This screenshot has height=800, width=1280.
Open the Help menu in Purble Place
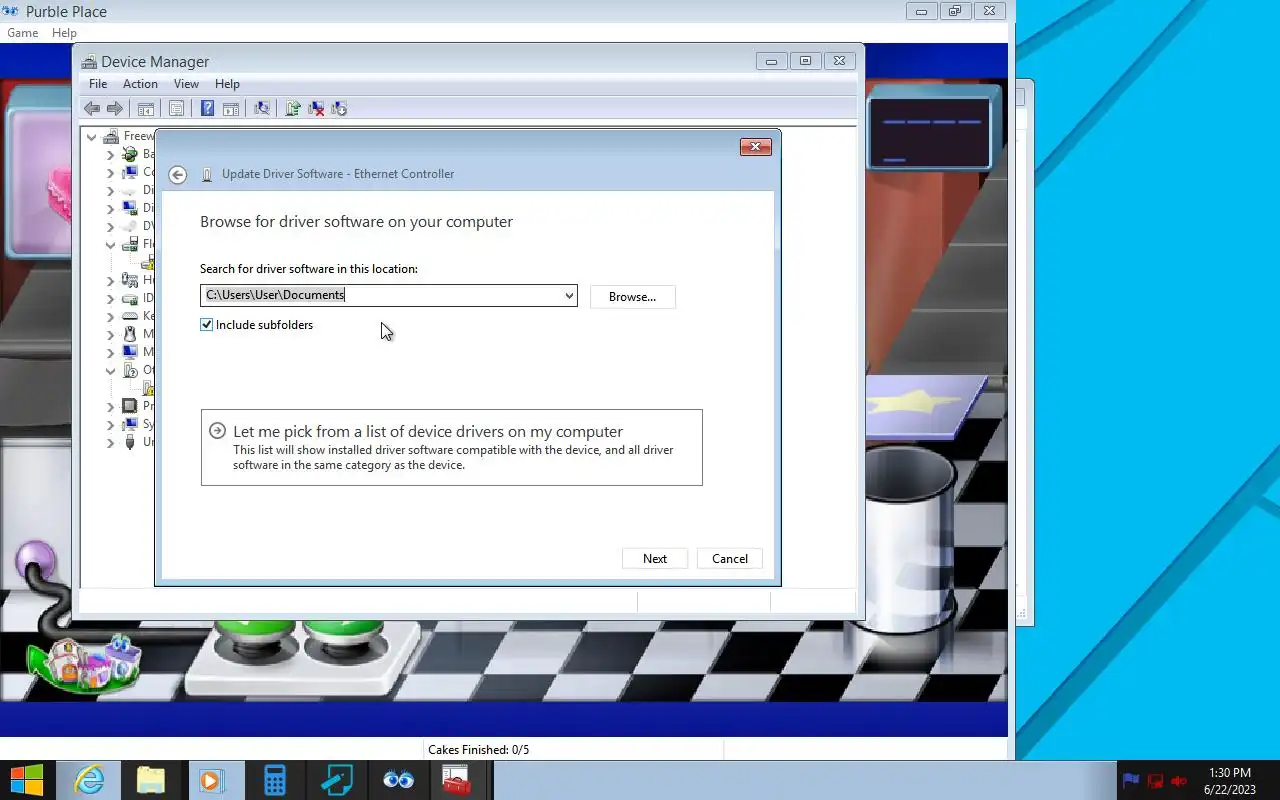64,33
